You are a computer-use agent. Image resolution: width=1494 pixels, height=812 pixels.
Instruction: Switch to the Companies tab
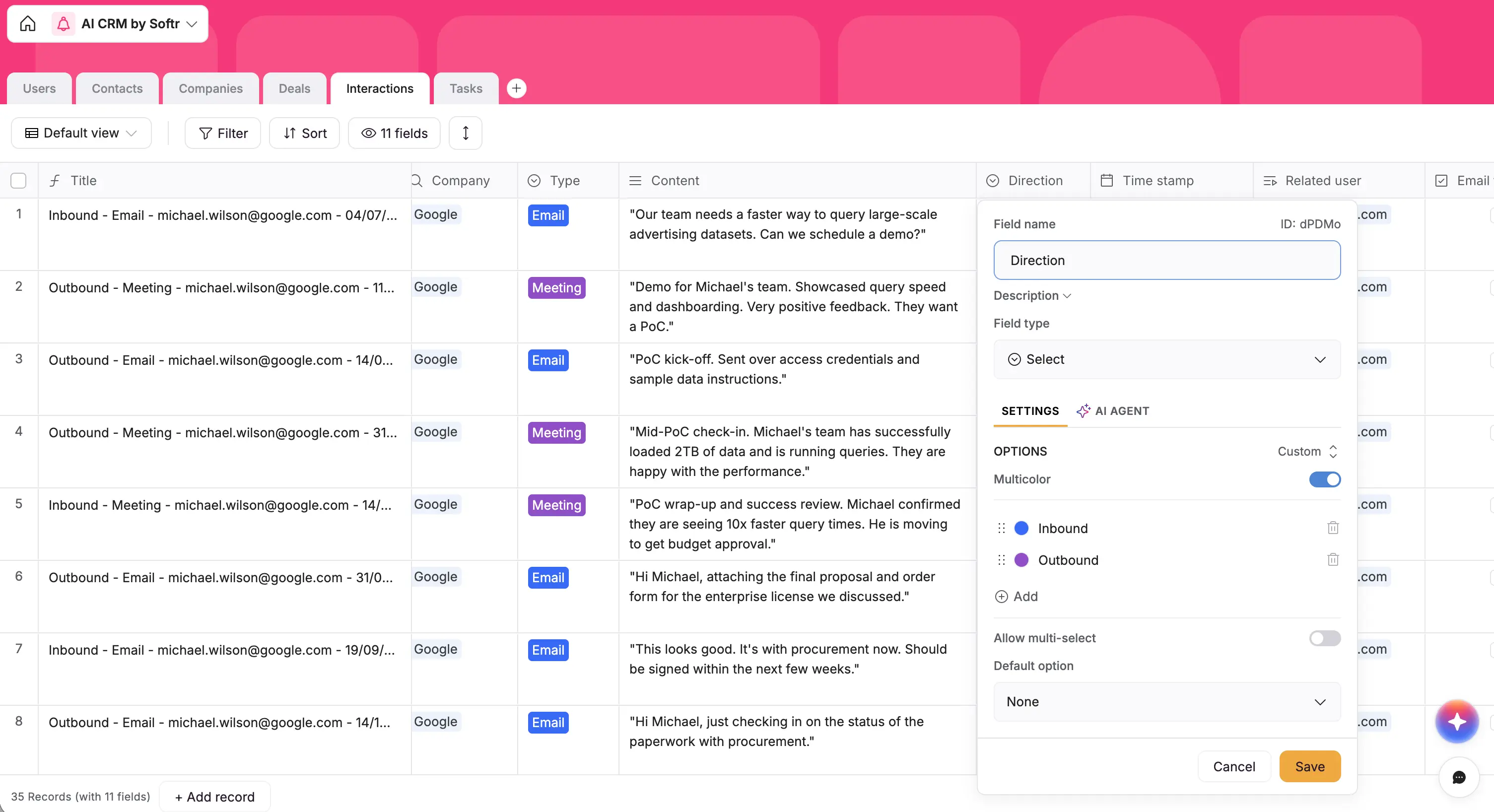[210, 88]
